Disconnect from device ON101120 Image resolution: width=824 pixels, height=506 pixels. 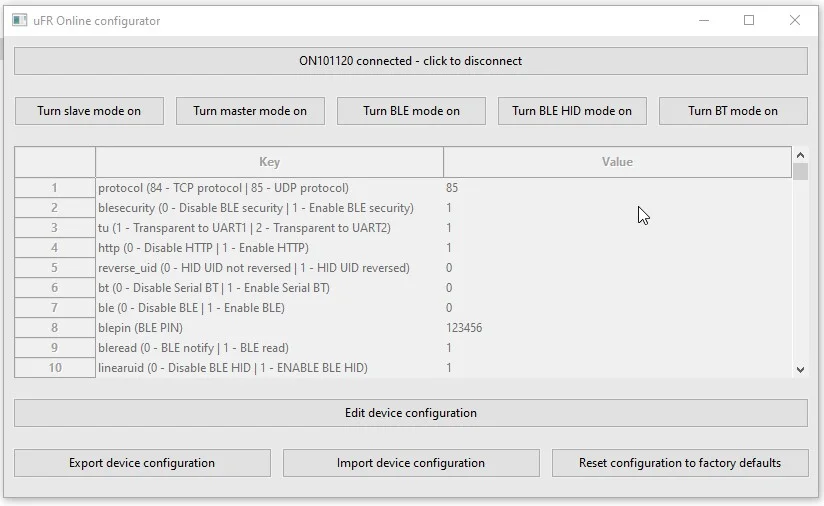click(x=410, y=61)
